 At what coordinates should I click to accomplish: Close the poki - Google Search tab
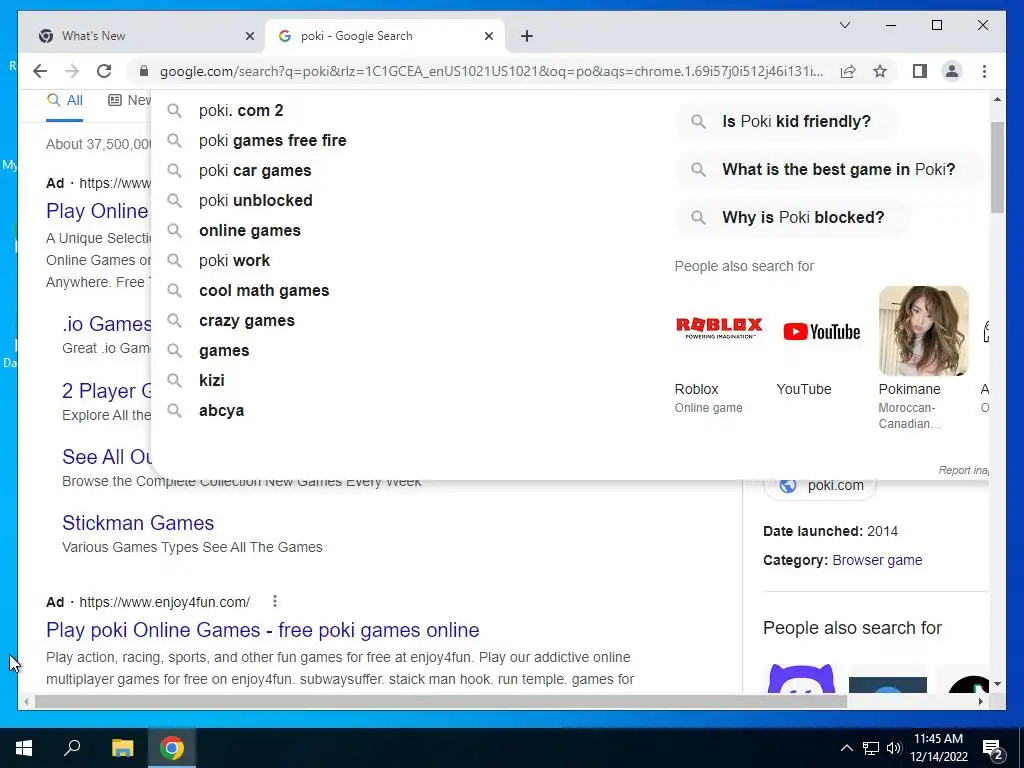click(x=489, y=36)
